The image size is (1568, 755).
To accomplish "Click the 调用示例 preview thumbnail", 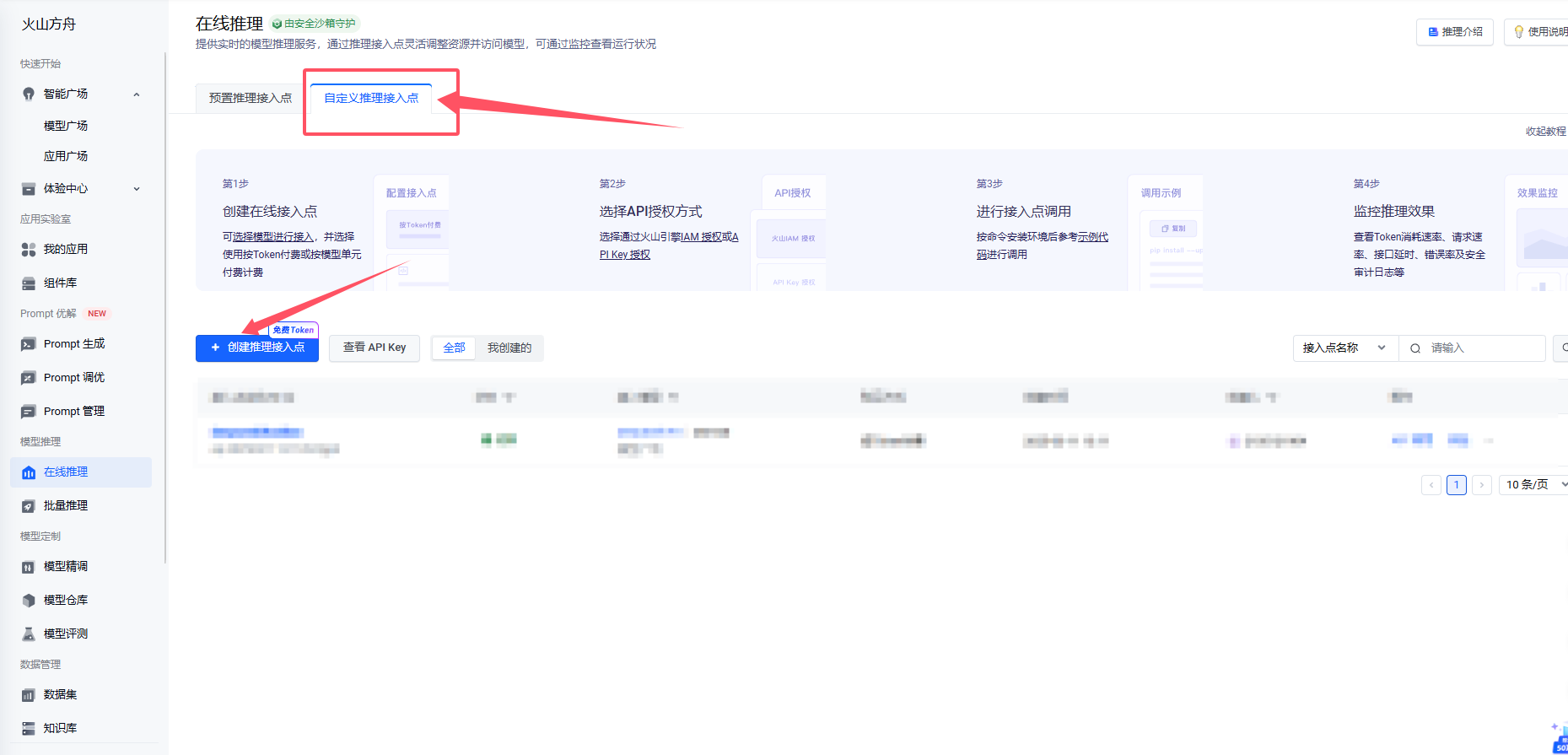I will tap(1166, 233).
